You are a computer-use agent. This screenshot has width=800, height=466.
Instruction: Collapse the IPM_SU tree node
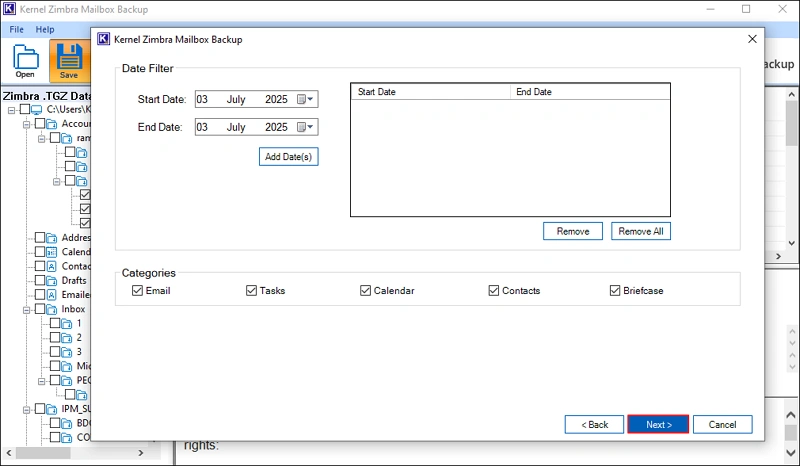(x=27, y=409)
